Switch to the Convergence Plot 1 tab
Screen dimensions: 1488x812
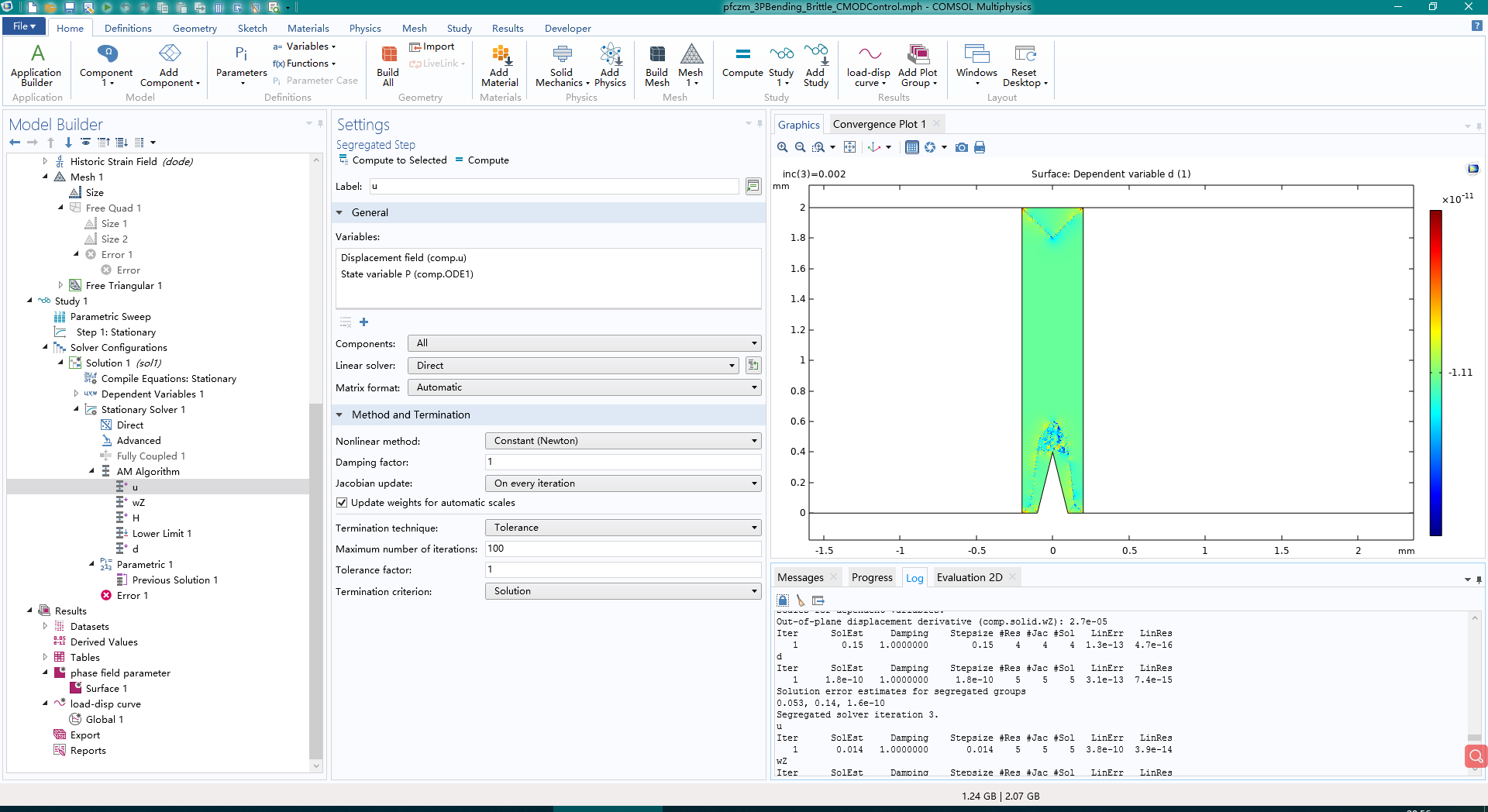879,124
